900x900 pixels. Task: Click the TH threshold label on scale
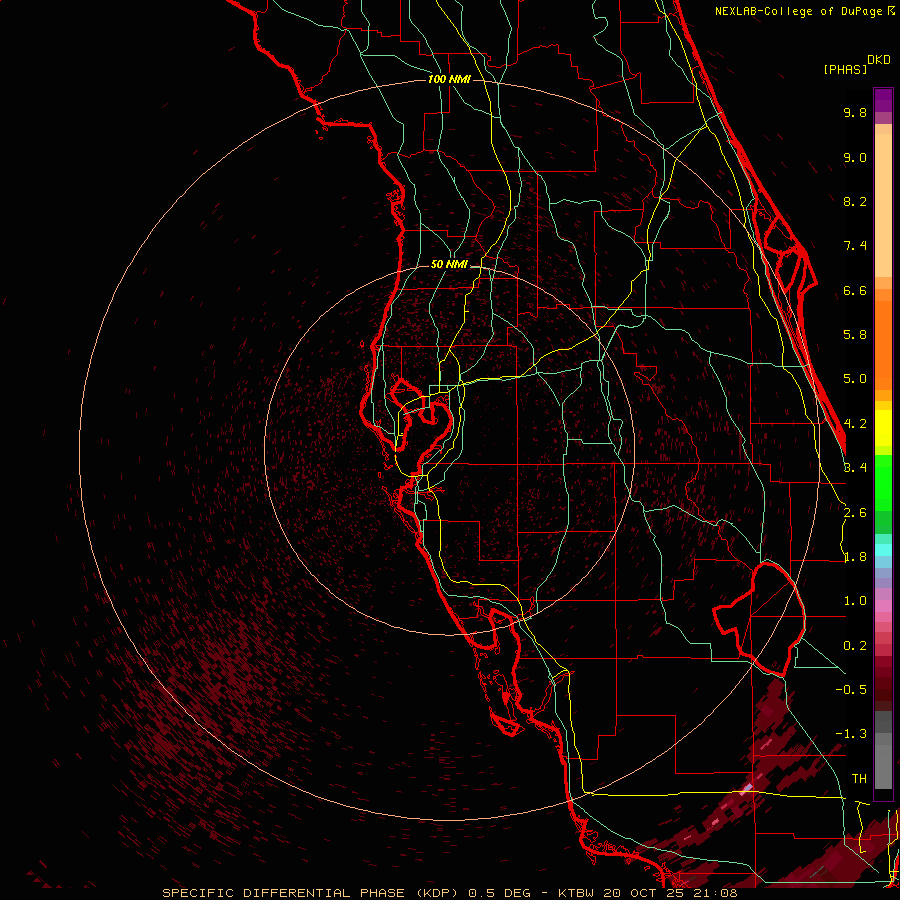tap(859, 779)
